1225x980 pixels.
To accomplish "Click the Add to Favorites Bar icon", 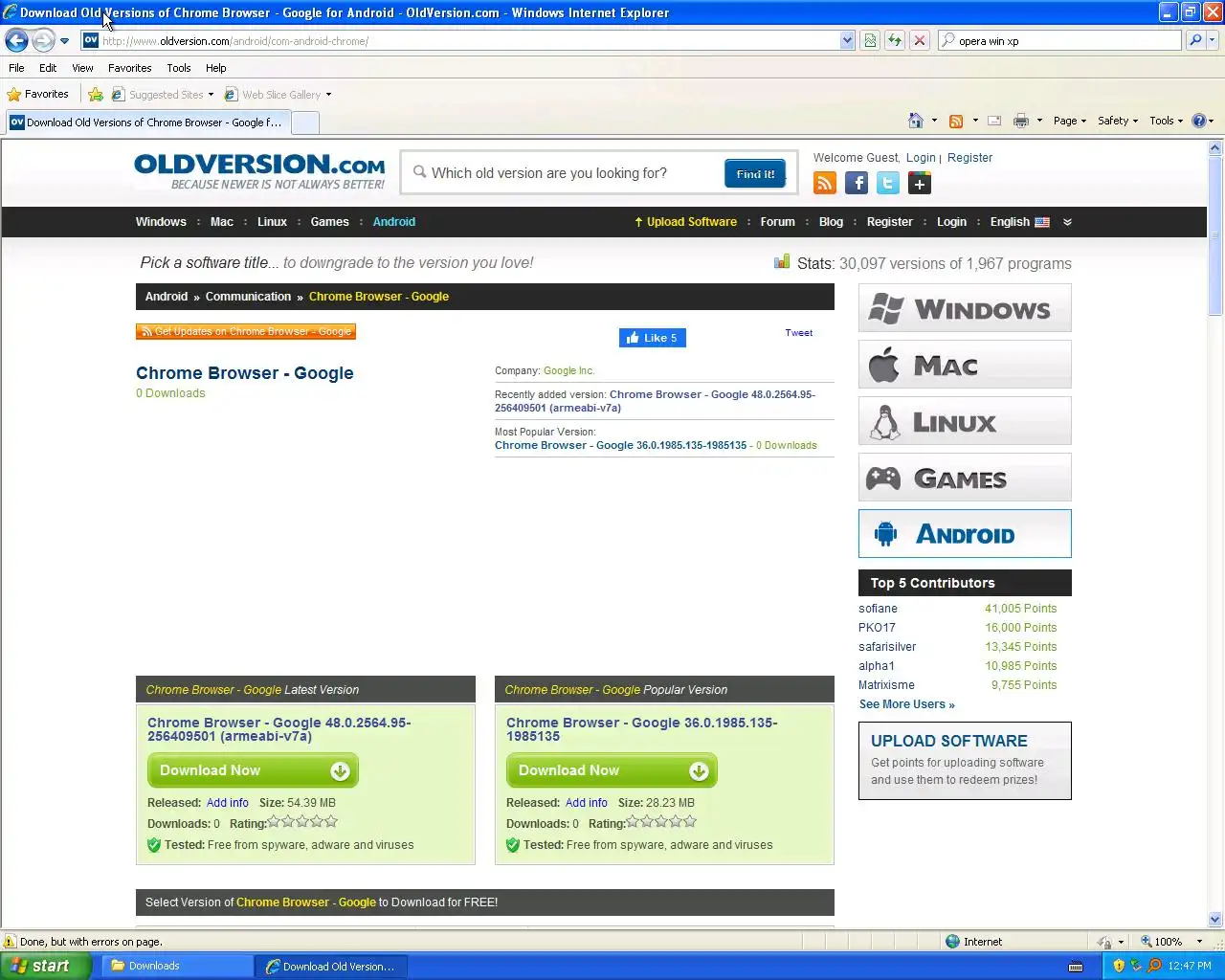I will [96, 94].
